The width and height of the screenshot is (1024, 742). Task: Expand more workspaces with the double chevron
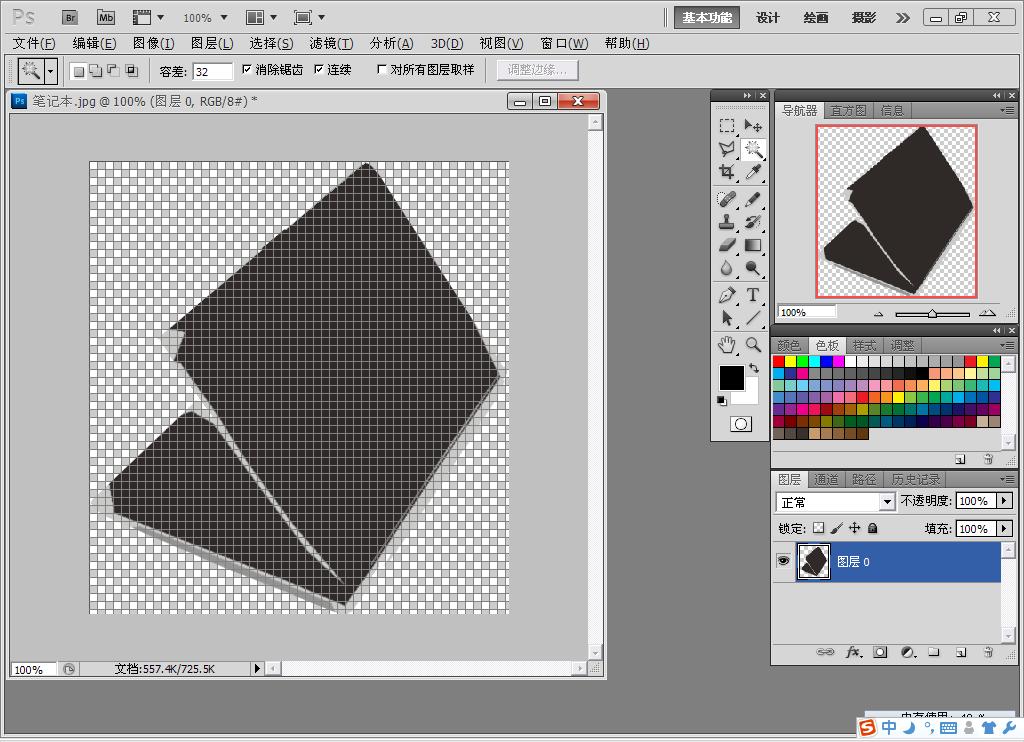903,18
